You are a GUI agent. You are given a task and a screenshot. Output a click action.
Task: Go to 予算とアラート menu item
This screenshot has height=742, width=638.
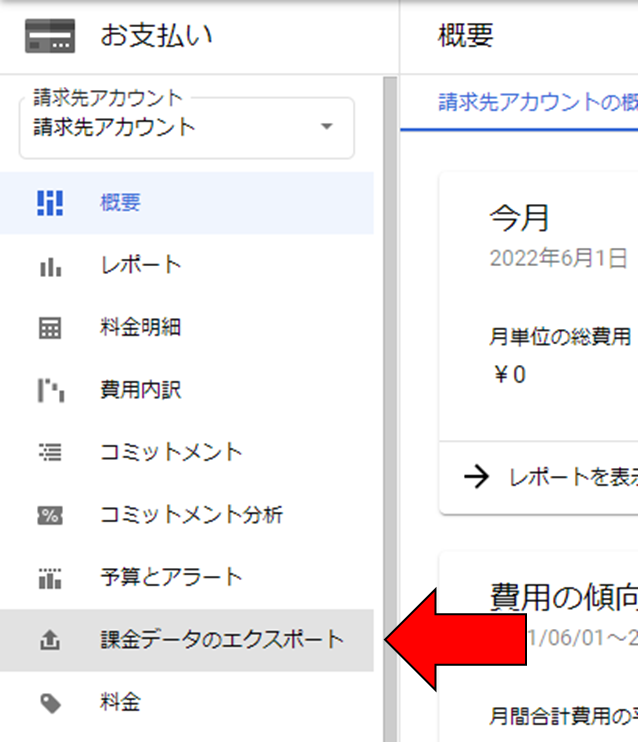pos(186,578)
